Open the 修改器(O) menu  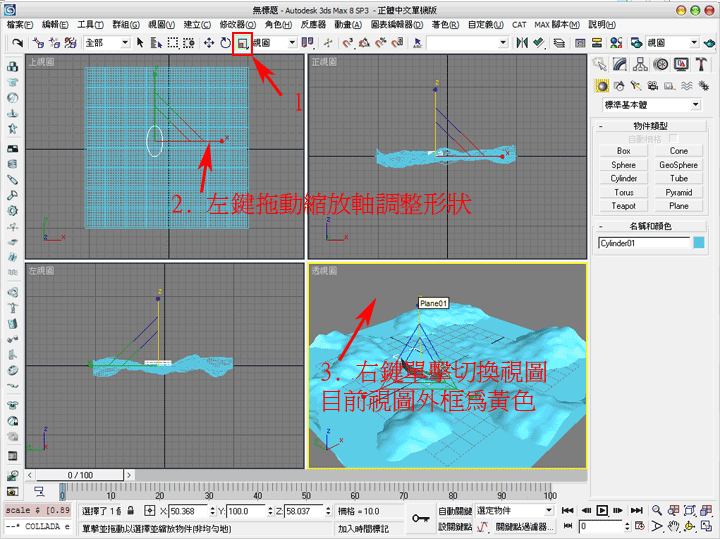click(238, 25)
